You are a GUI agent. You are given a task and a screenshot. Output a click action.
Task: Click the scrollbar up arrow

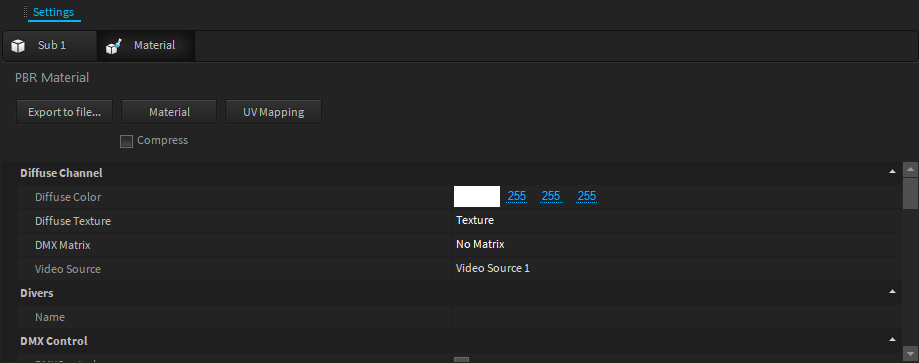910,170
